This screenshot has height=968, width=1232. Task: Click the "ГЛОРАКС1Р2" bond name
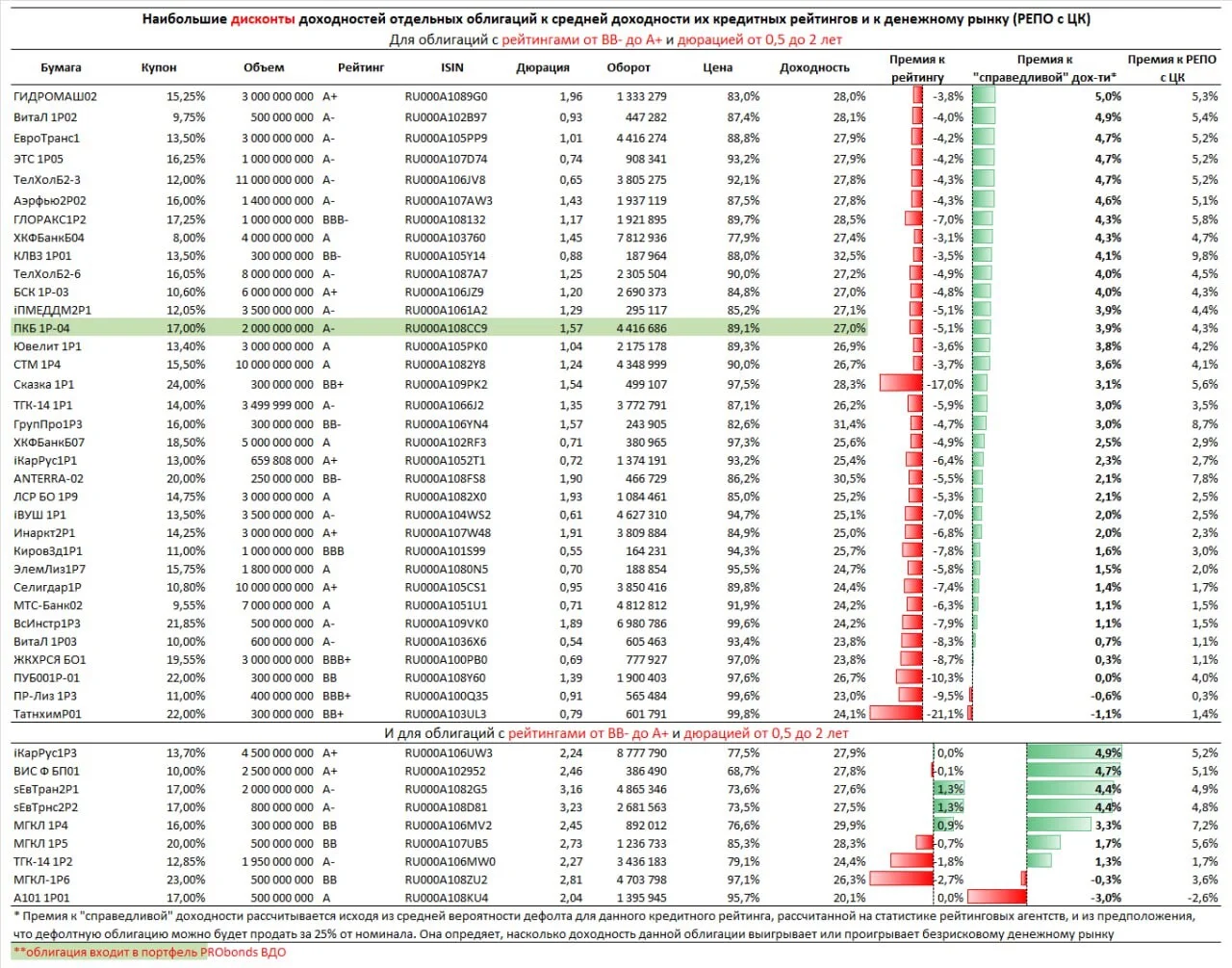point(51,219)
